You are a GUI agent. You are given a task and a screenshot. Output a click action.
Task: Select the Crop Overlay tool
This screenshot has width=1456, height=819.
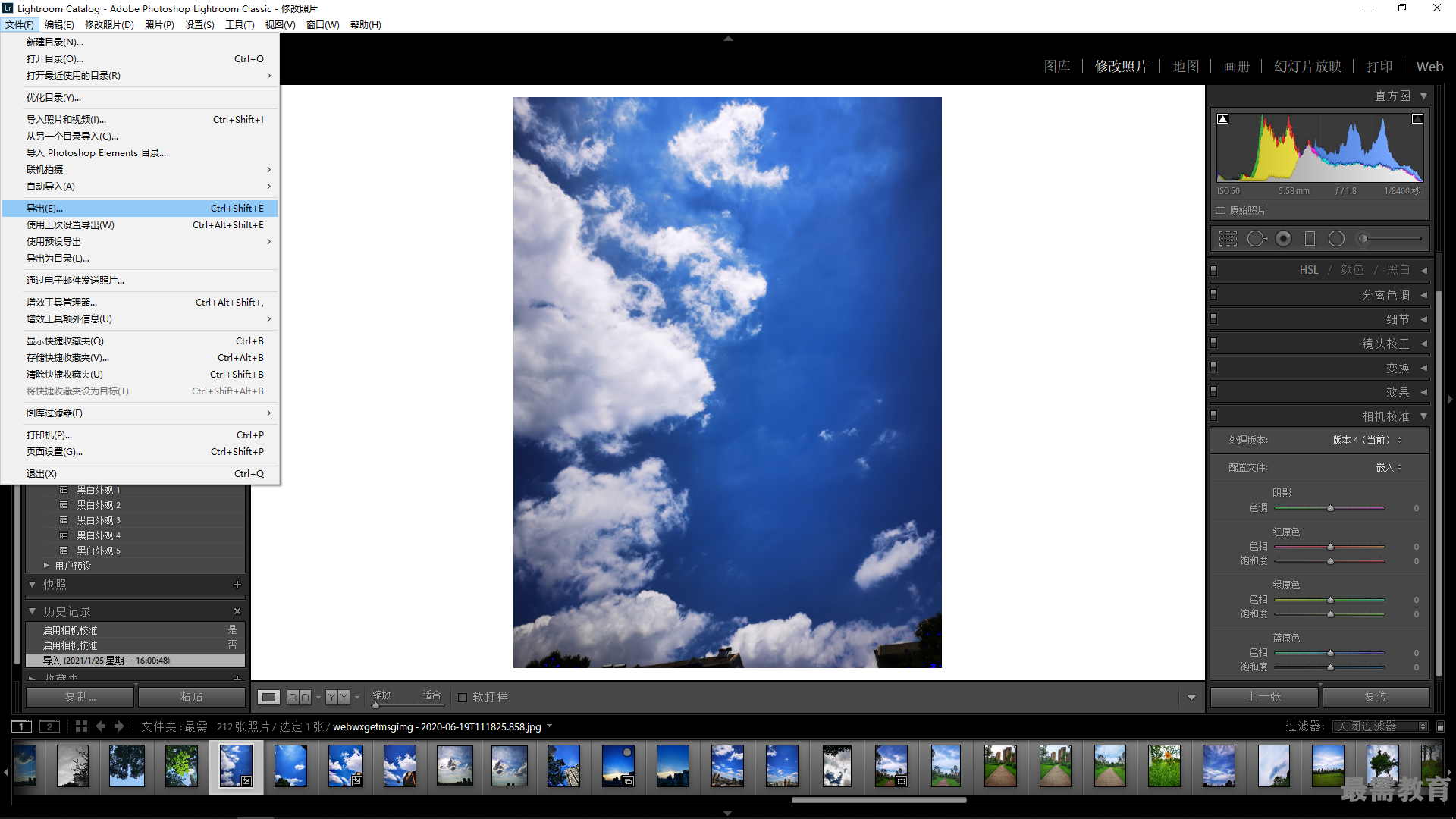[1228, 239]
